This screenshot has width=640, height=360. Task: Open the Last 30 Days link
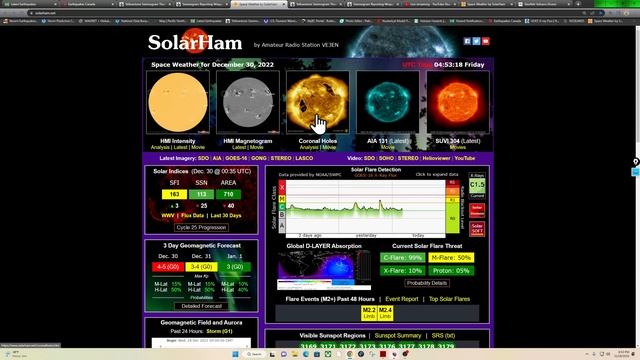pos(226,216)
